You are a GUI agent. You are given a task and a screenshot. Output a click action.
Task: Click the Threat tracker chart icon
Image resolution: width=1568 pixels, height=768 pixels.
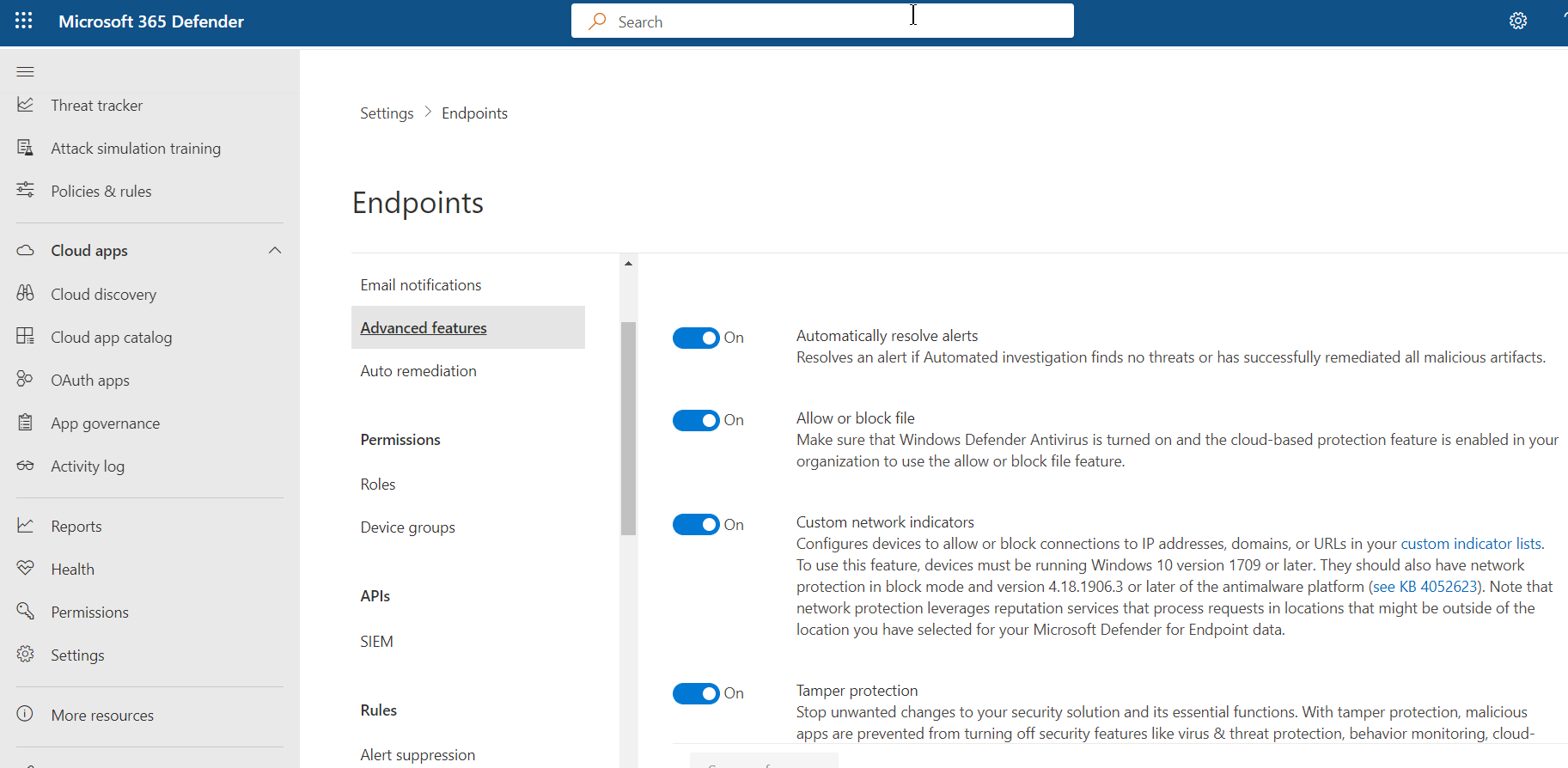[26, 105]
